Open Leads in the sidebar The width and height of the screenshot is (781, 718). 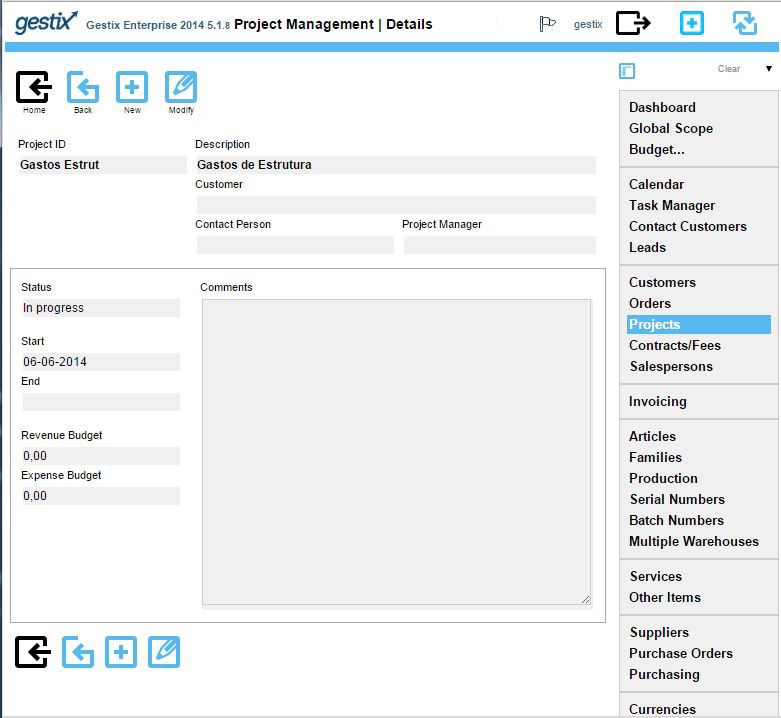coord(647,247)
